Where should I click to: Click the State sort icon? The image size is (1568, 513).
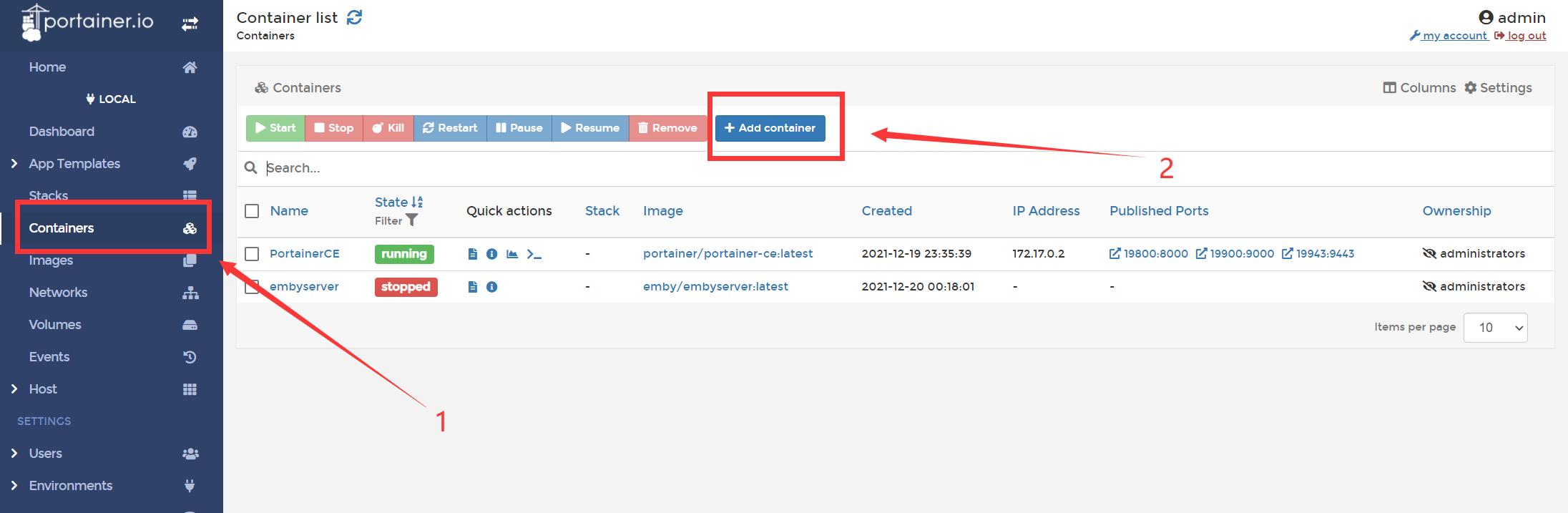418,202
